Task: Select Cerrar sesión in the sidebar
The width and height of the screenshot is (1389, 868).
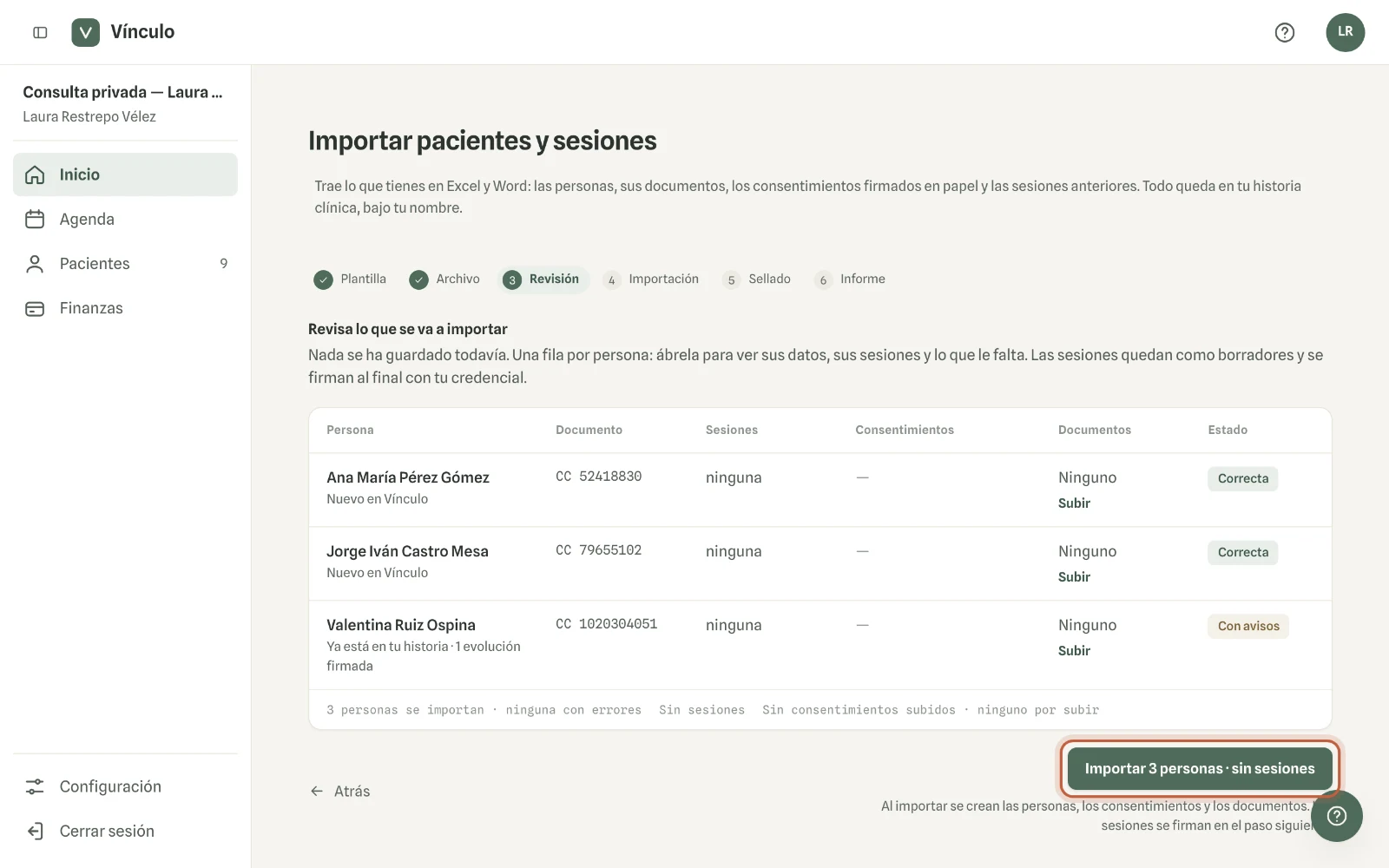Action: point(125,831)
